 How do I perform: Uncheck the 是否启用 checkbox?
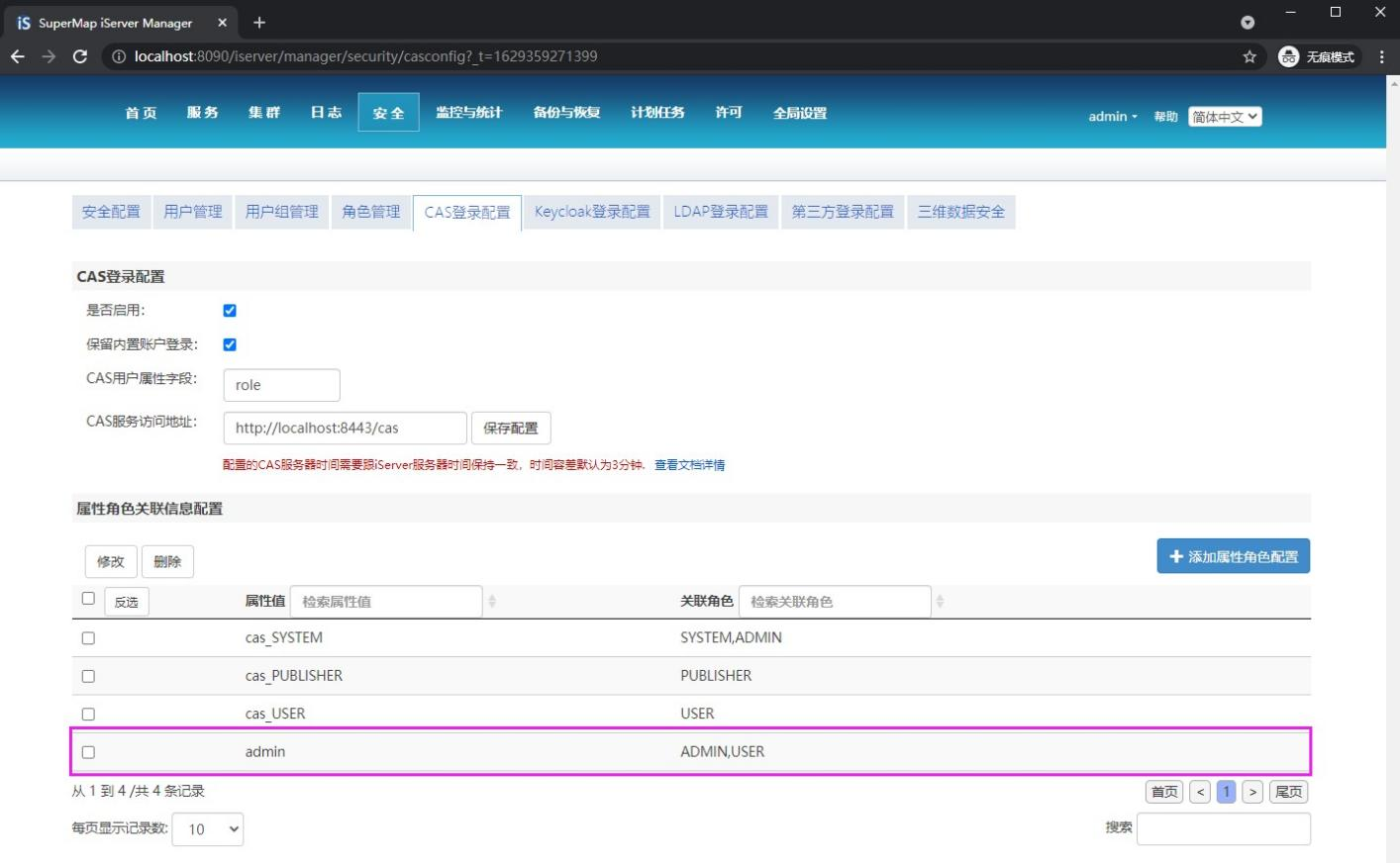230,310
